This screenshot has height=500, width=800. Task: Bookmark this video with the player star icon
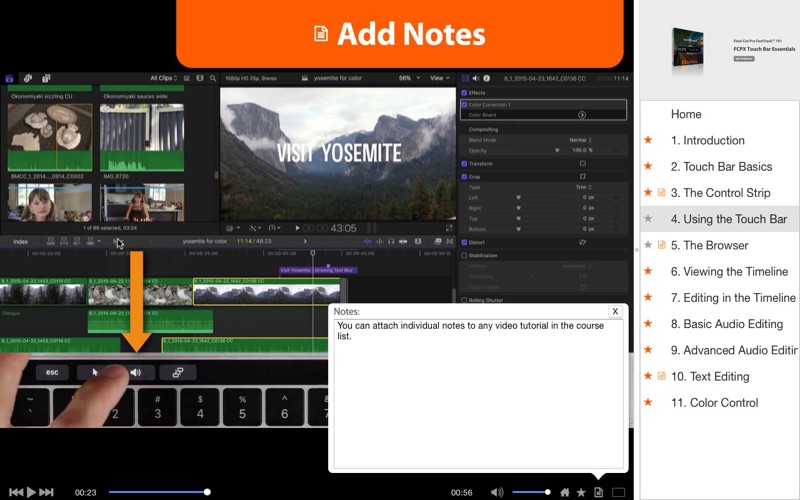tap(581, 492)
